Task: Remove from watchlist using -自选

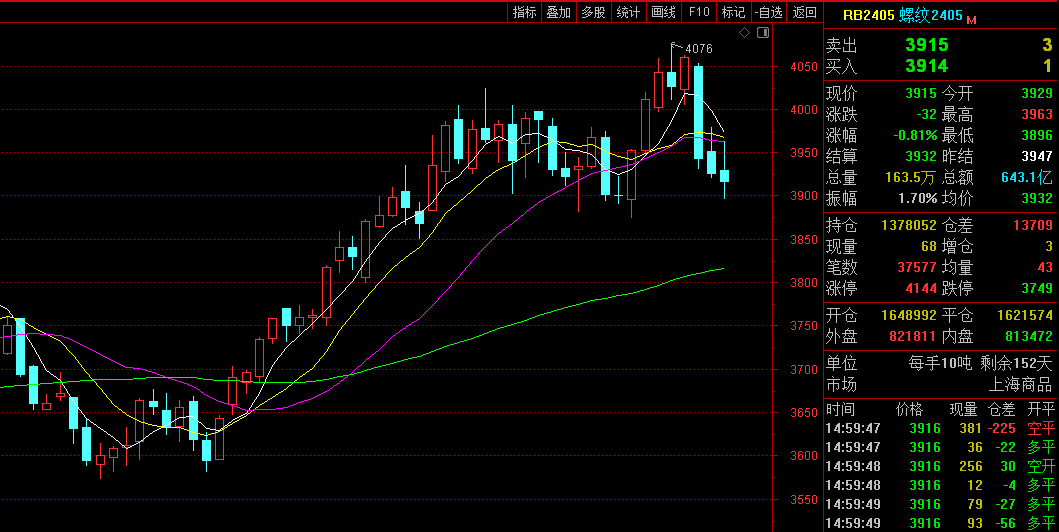Action: pyautogui.click(x=768, y=12)
